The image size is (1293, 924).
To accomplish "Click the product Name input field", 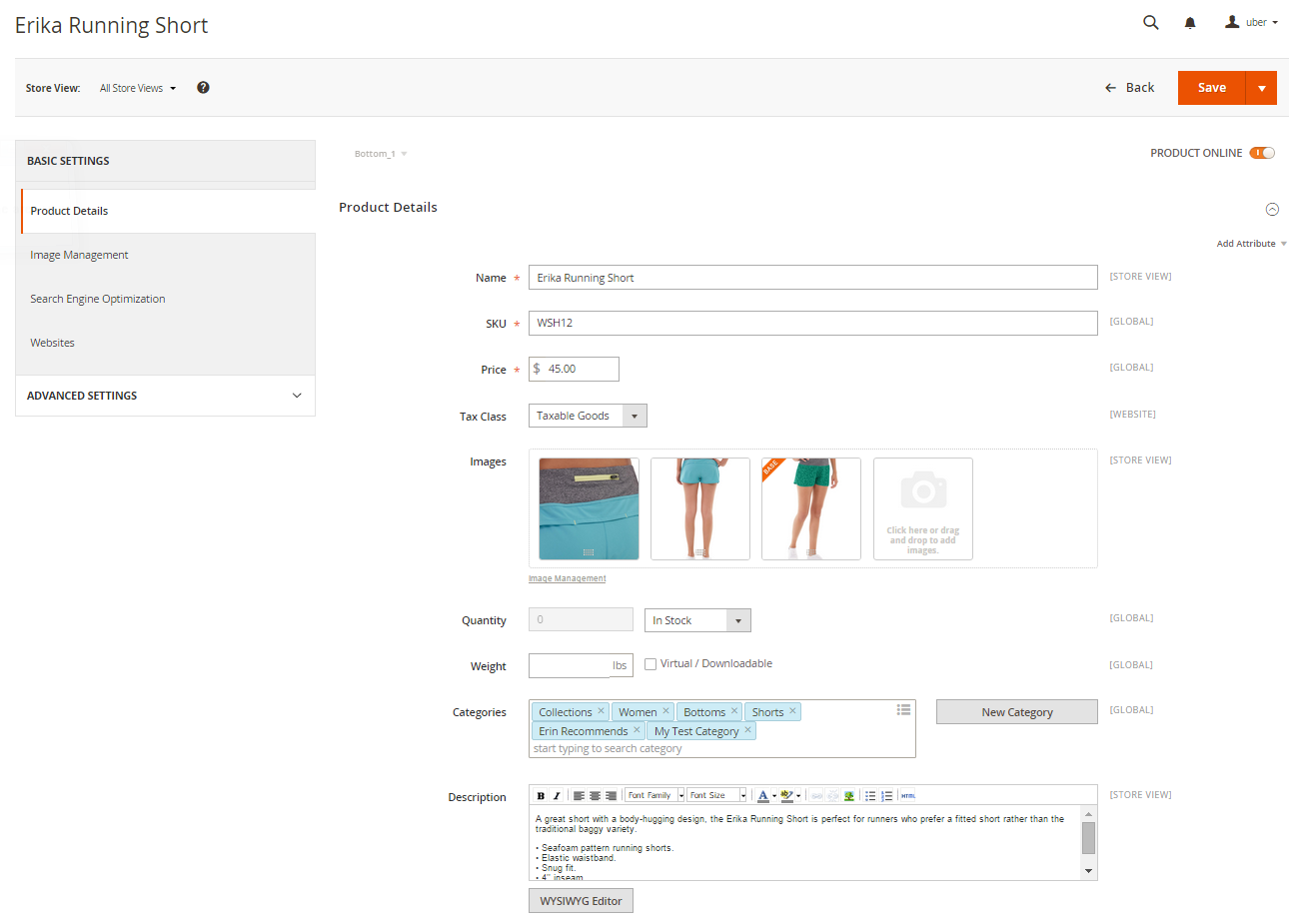I will (812, 278).
